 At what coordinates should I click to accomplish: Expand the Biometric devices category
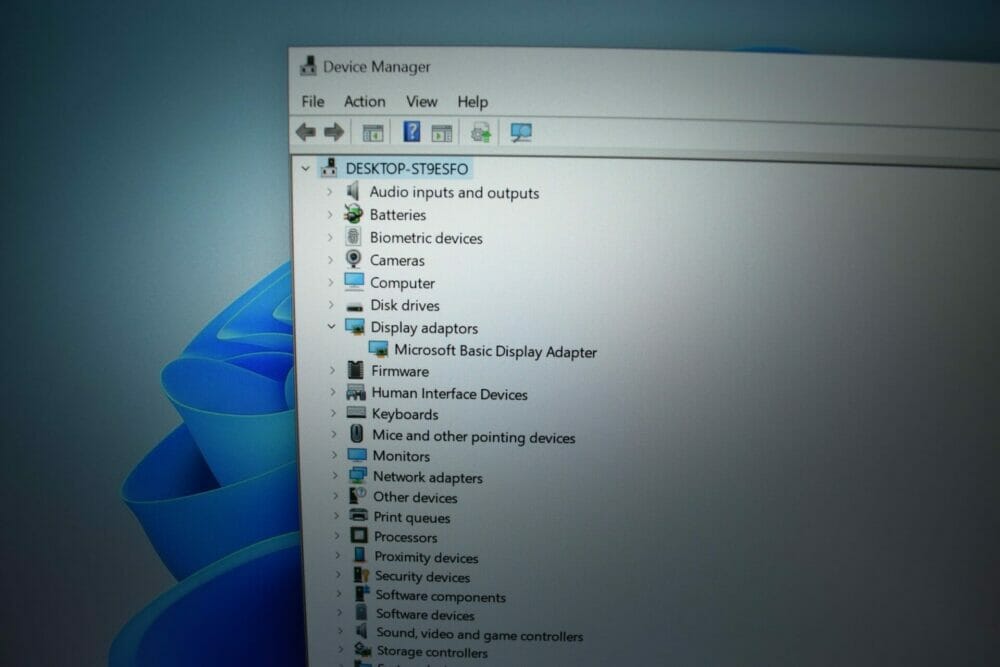click(330, 237)
